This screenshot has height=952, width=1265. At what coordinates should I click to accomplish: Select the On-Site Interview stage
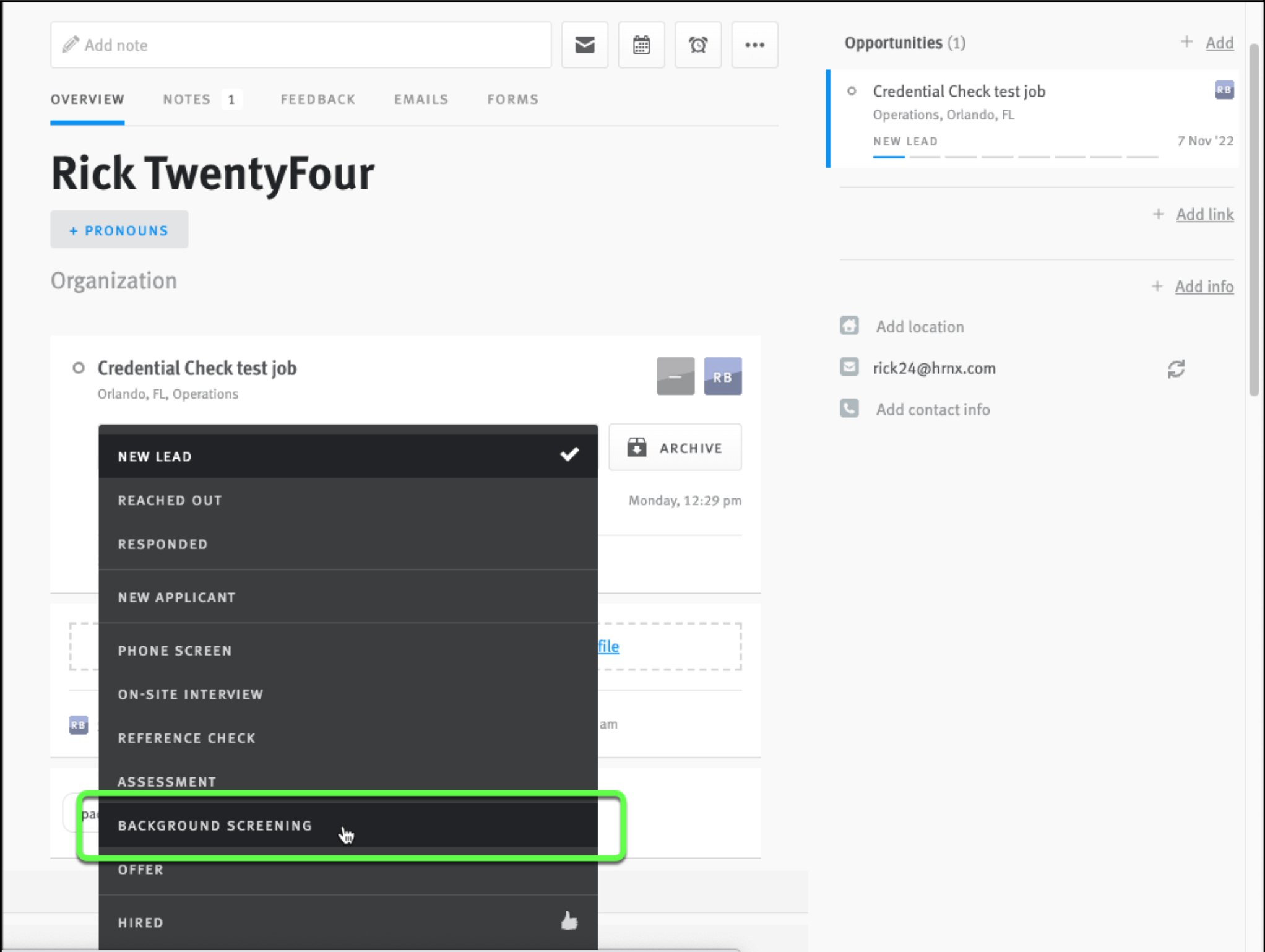point(348,695)
